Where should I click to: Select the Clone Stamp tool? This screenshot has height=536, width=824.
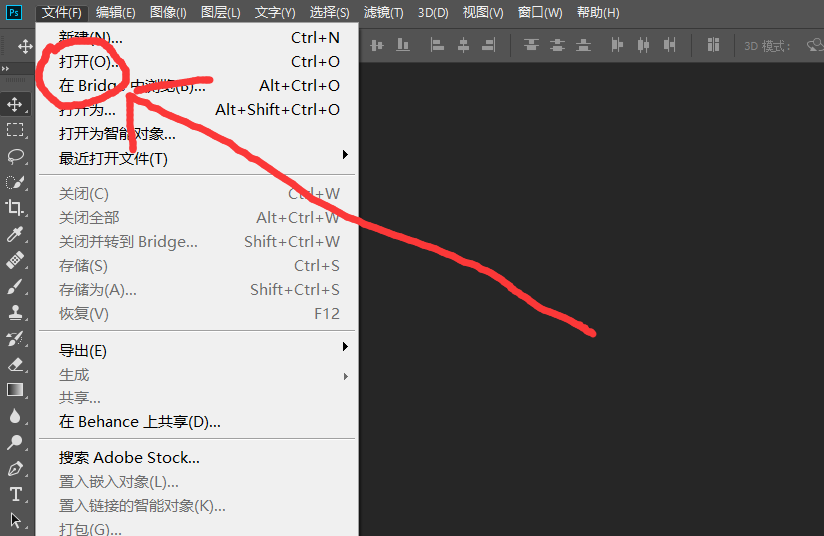(15, 312)
